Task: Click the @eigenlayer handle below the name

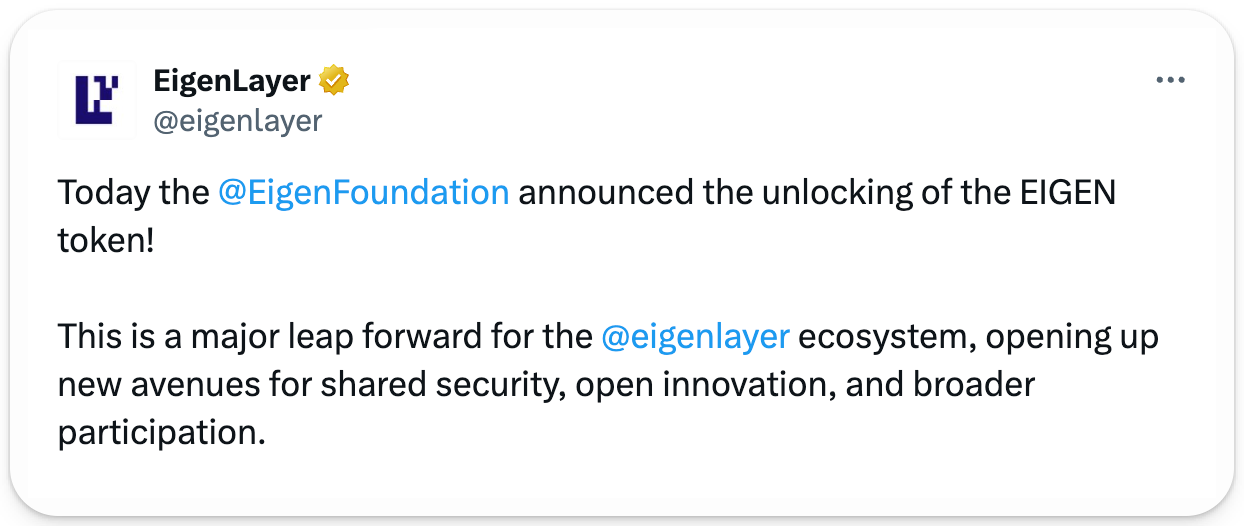Action: tap(237, 121)
